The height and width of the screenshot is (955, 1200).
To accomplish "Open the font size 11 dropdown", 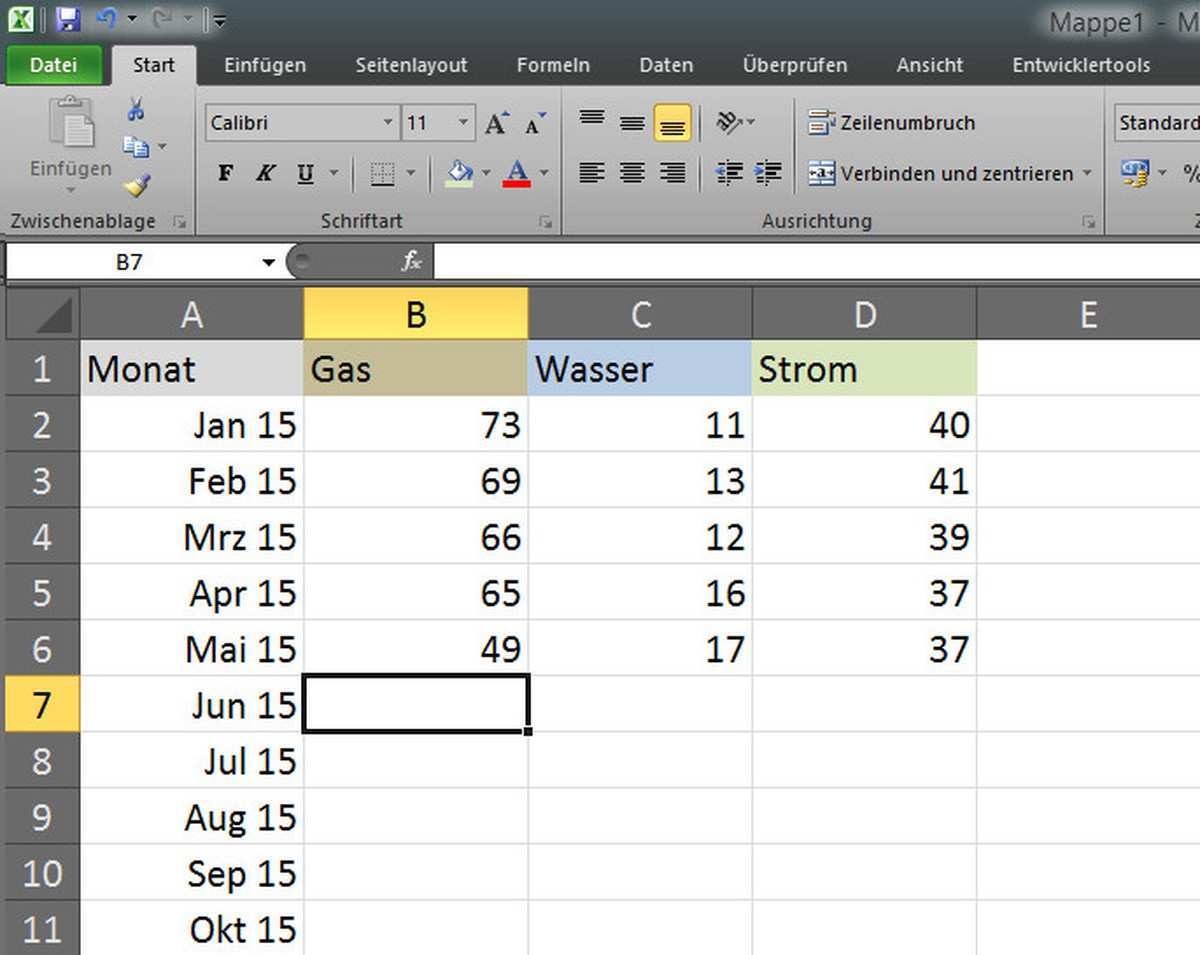I will (x=463, y=123).
